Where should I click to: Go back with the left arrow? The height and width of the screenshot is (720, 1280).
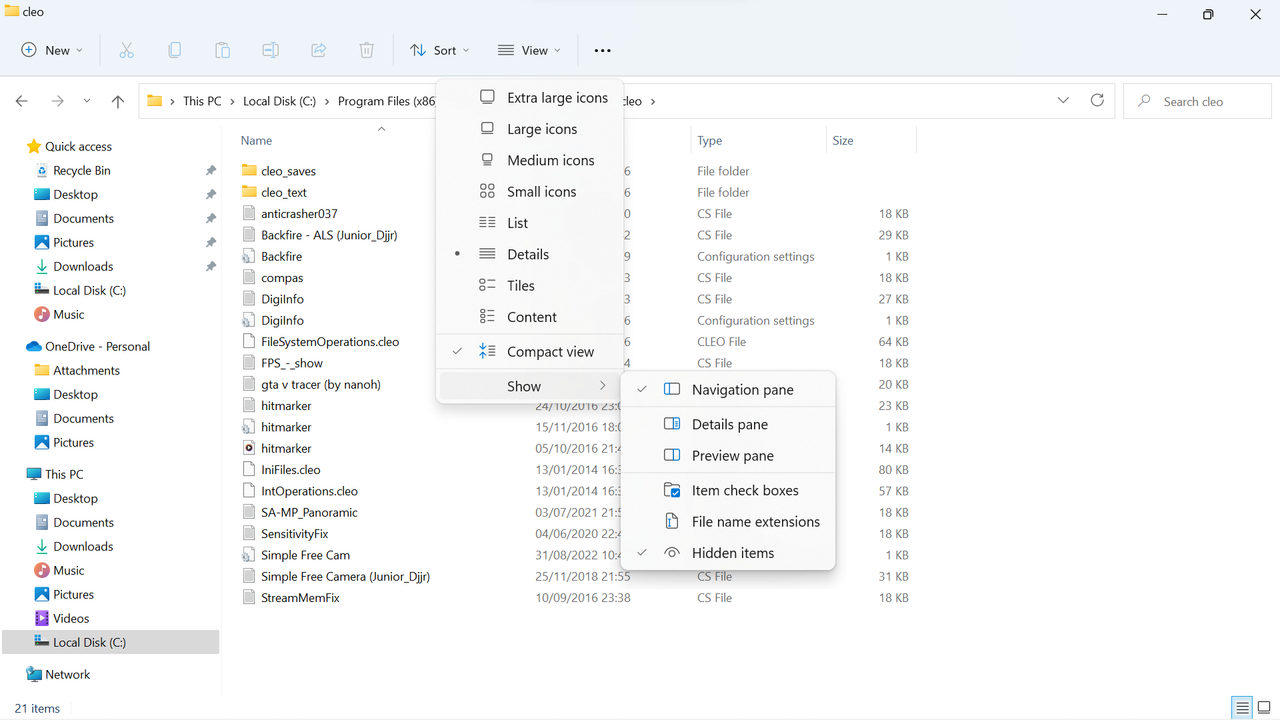click(22, 101)
